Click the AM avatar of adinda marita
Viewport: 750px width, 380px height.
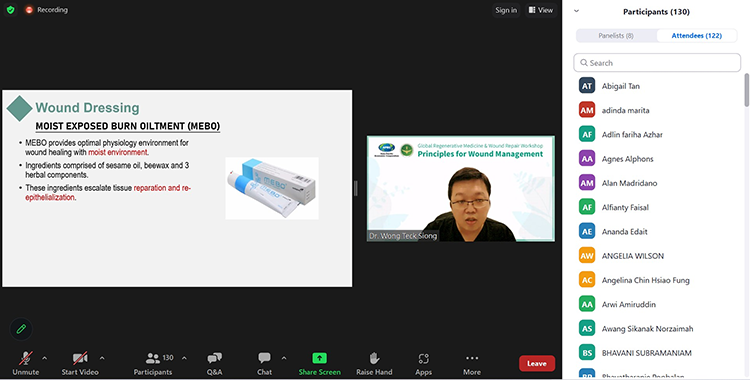coord(587,110)
